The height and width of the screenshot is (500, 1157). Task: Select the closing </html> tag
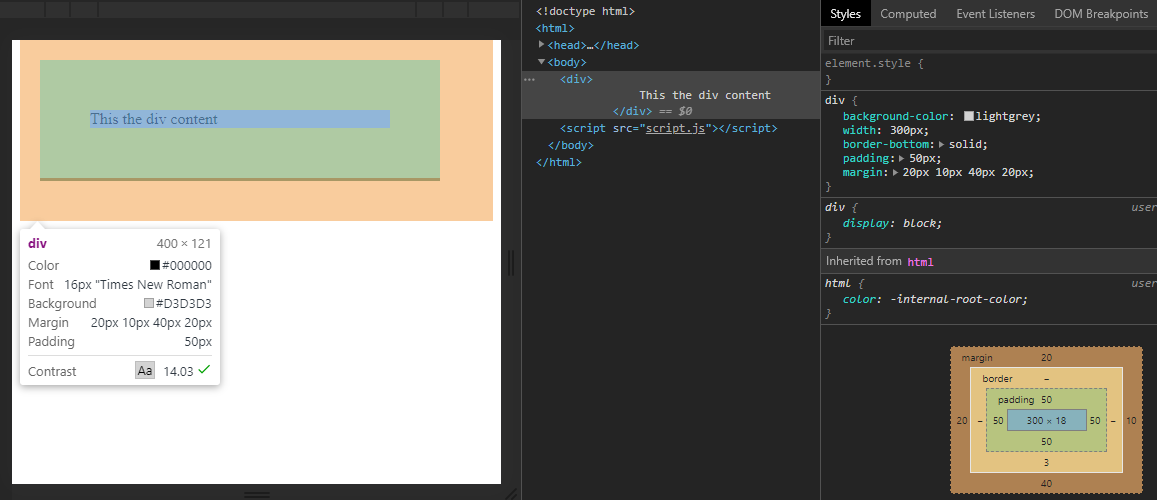click(559, 162)
